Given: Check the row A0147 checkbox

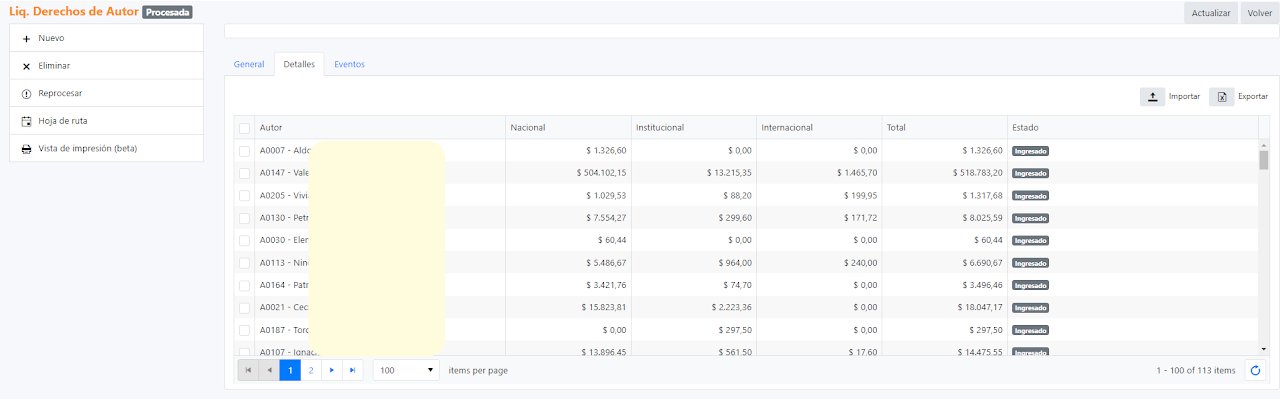Looking at the screenshot, I should click(x=244, y=173).
